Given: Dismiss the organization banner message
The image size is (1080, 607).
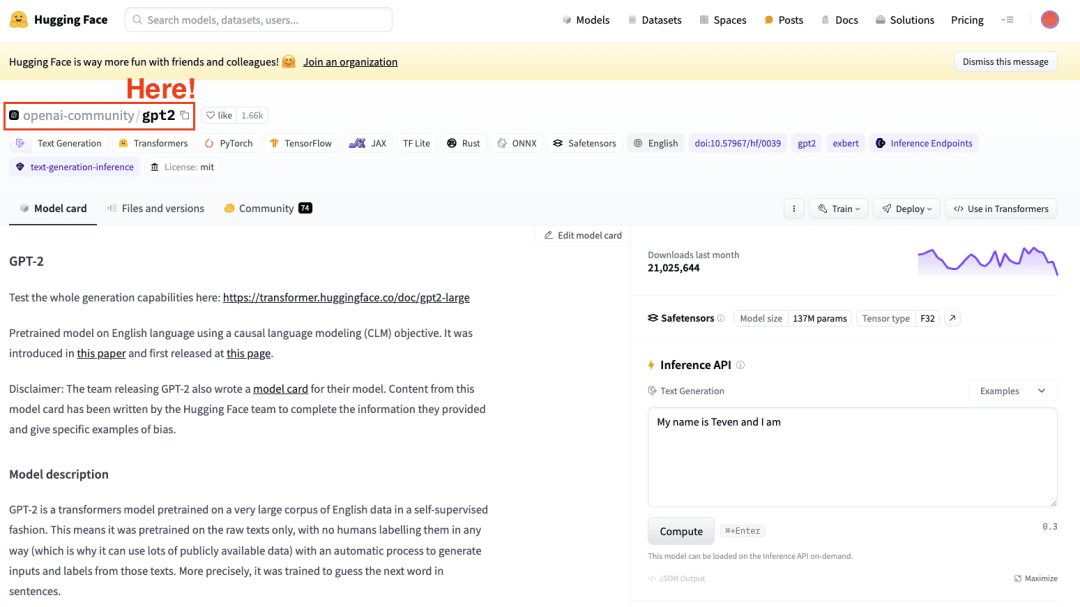Looking at the screenshot, I should 1004,62.
